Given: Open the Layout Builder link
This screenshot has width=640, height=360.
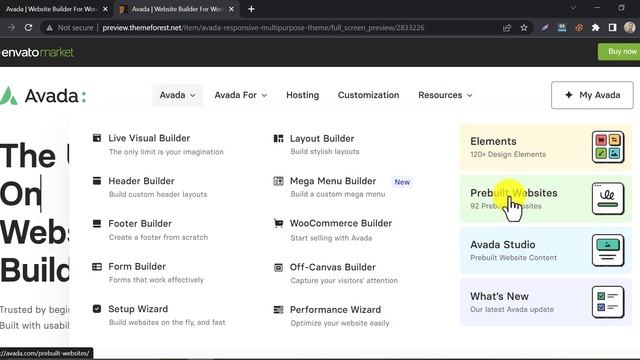Looking at the screenshot, I should (x=322, y=139).
